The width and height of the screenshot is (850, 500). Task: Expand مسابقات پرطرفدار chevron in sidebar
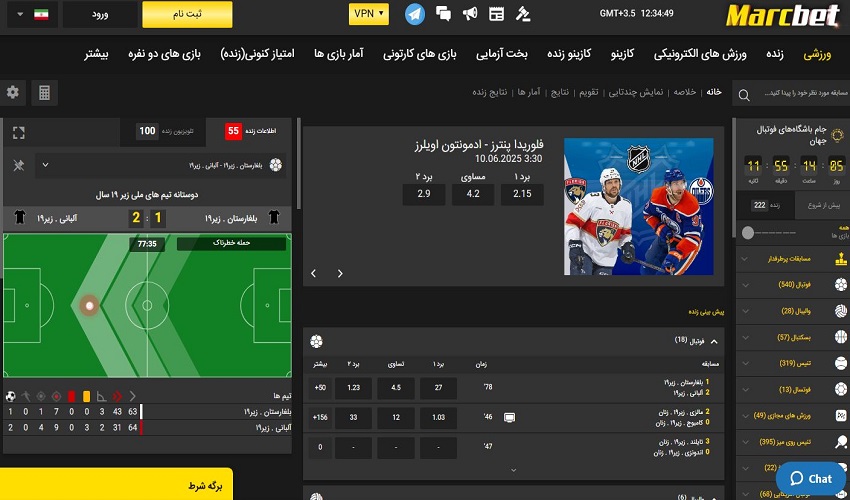tap(745, 259)
